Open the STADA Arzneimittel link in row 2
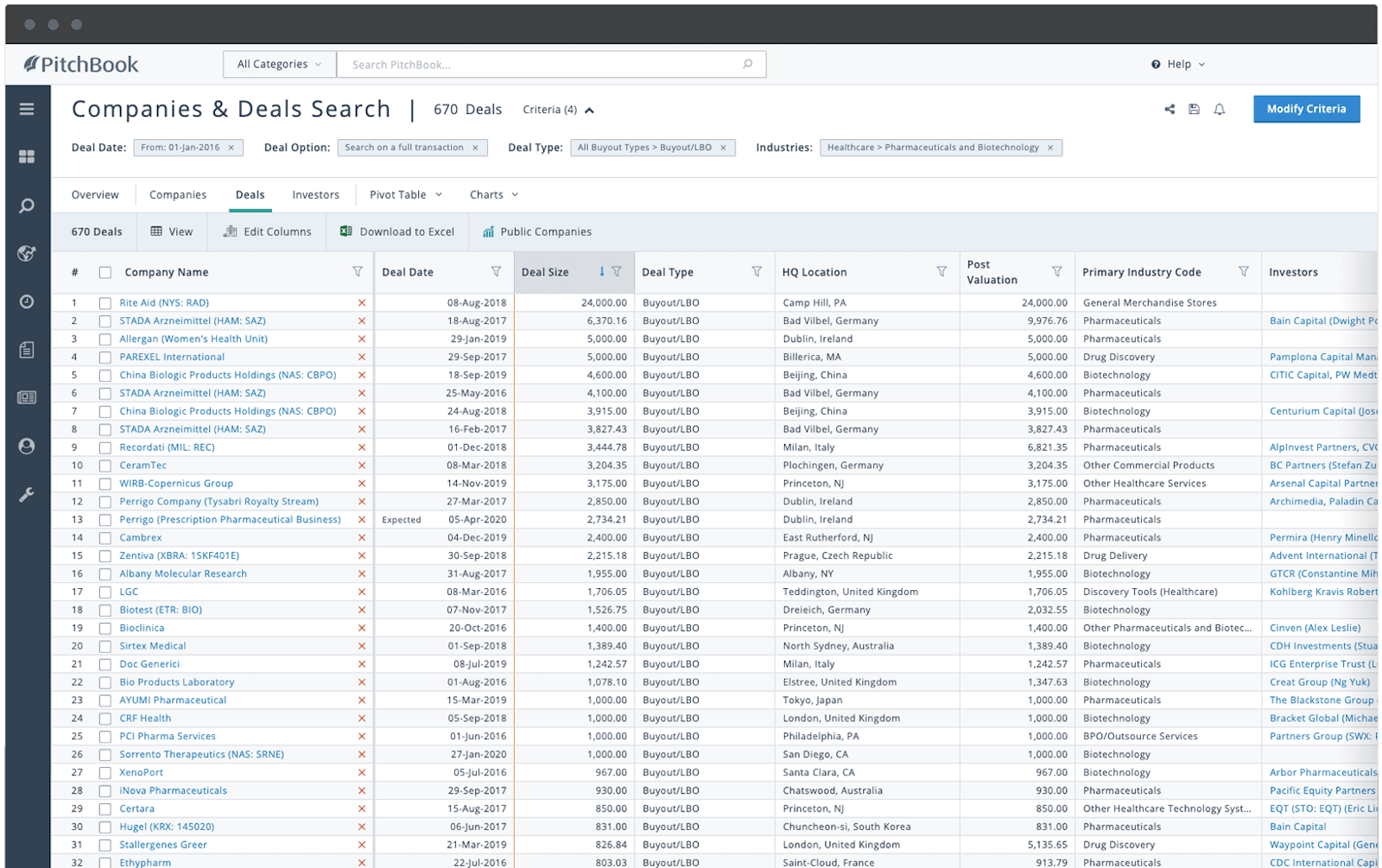The width and height of the screenshot is (1382, 868). pyautogui.click(x=193, y=320)
